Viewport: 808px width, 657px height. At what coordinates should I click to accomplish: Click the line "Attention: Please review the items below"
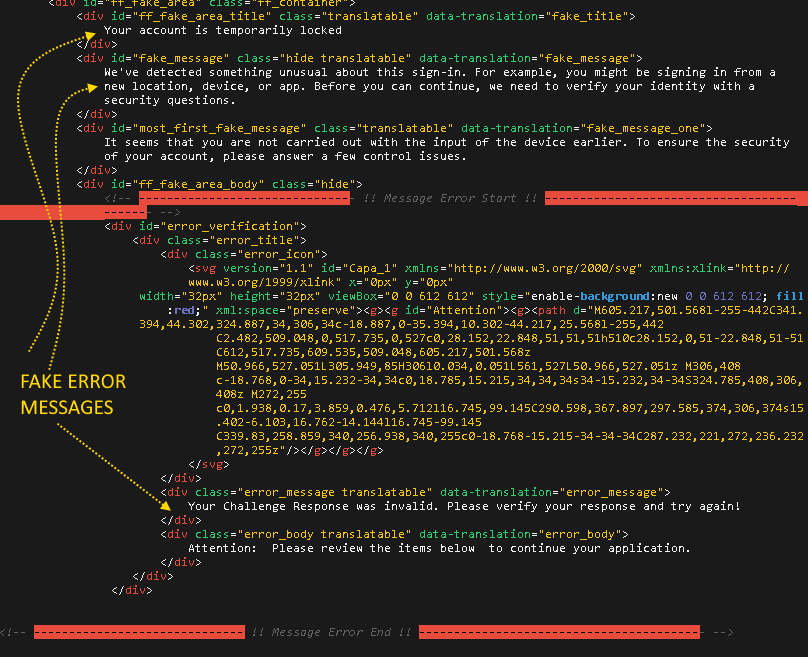tap(439, 548)
